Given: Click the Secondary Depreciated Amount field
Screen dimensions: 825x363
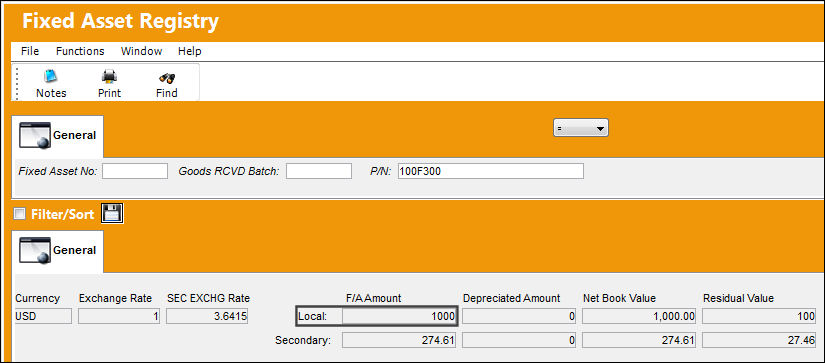Looking at the screenshot, I should pos(519,340).
